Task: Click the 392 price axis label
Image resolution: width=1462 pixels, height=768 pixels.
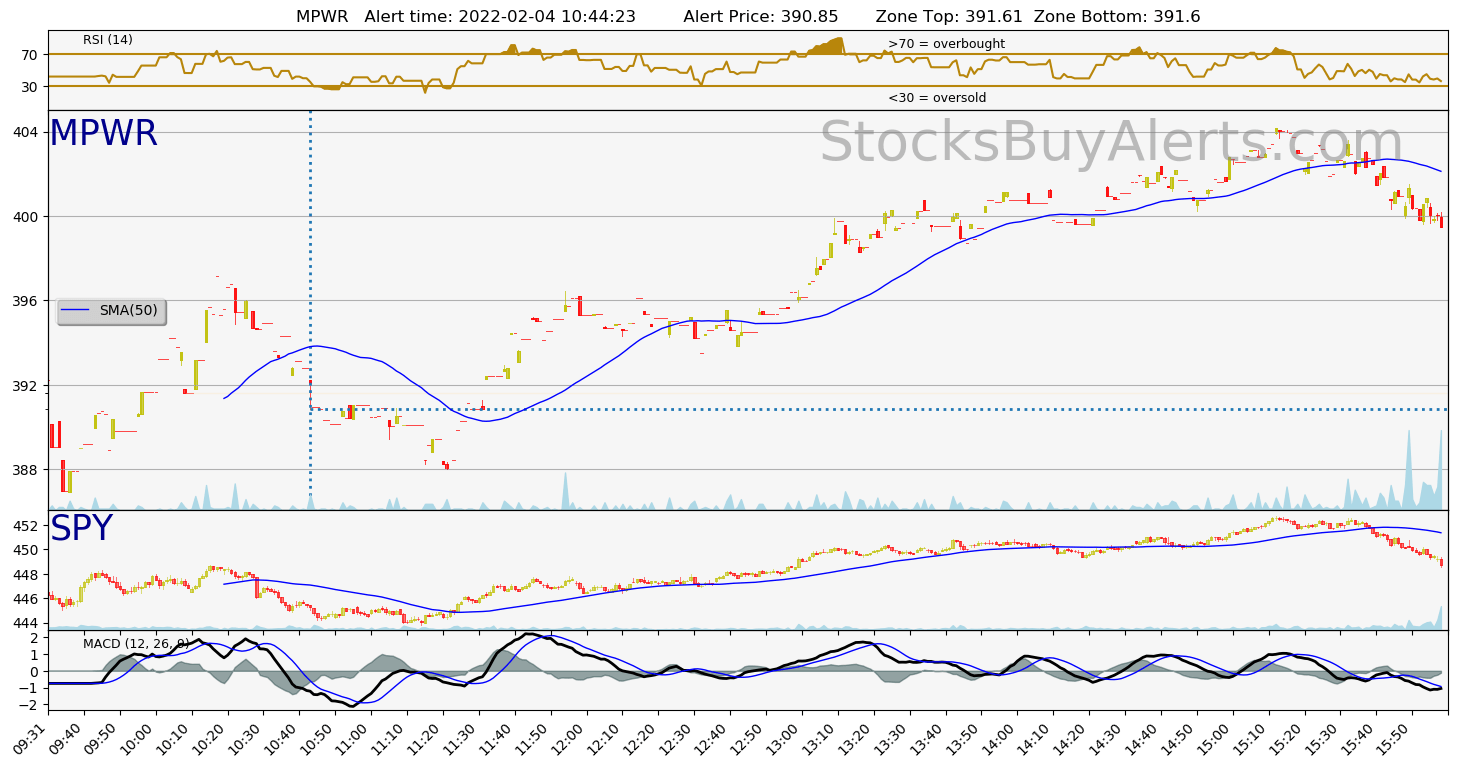Action: 27,385
